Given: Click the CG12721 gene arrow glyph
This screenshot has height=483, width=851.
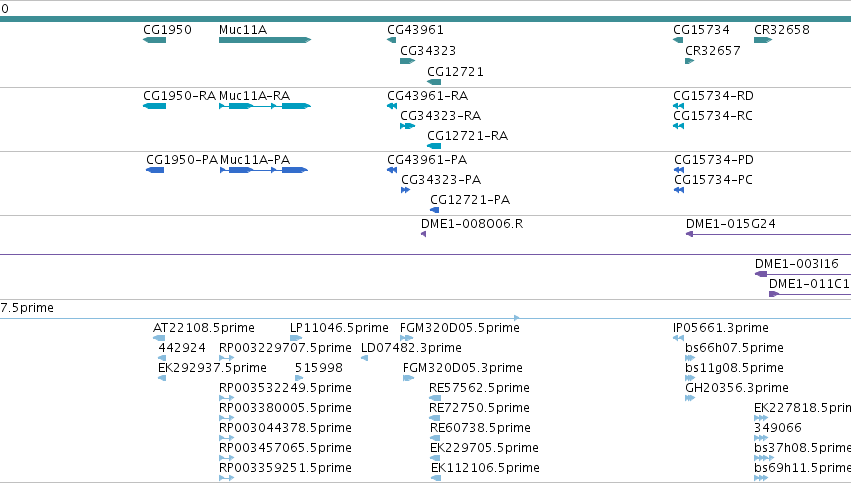Looking at the screenshot, I should coord(434,82).
